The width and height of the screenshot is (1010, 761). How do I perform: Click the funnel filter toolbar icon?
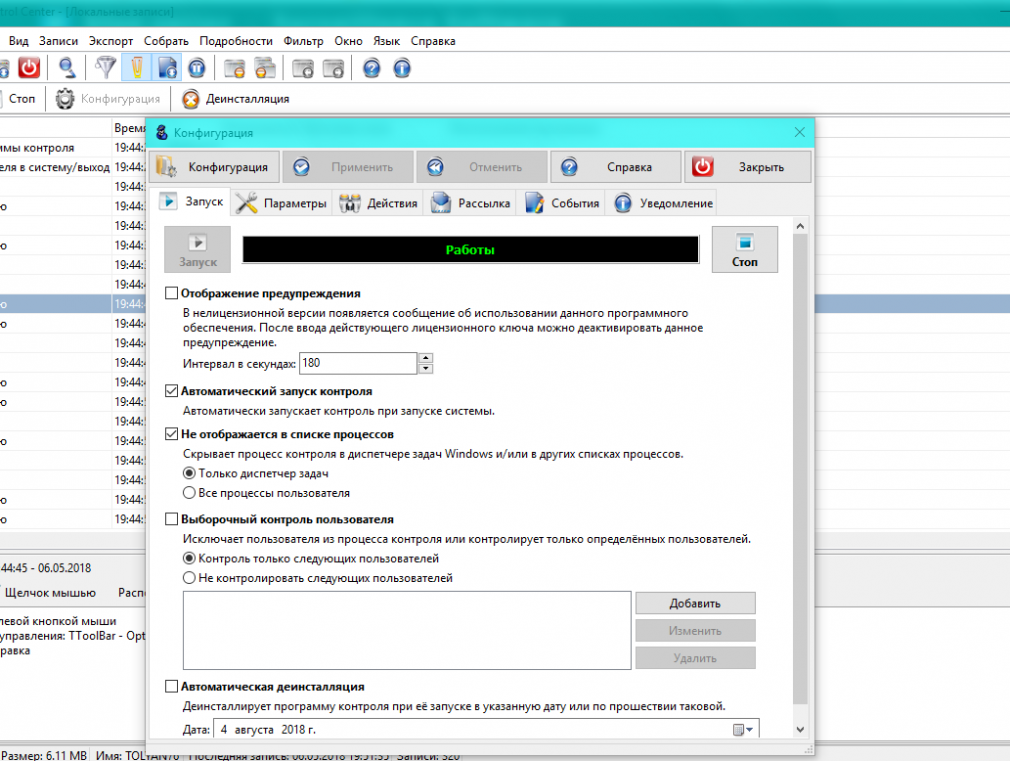point(105,68)
